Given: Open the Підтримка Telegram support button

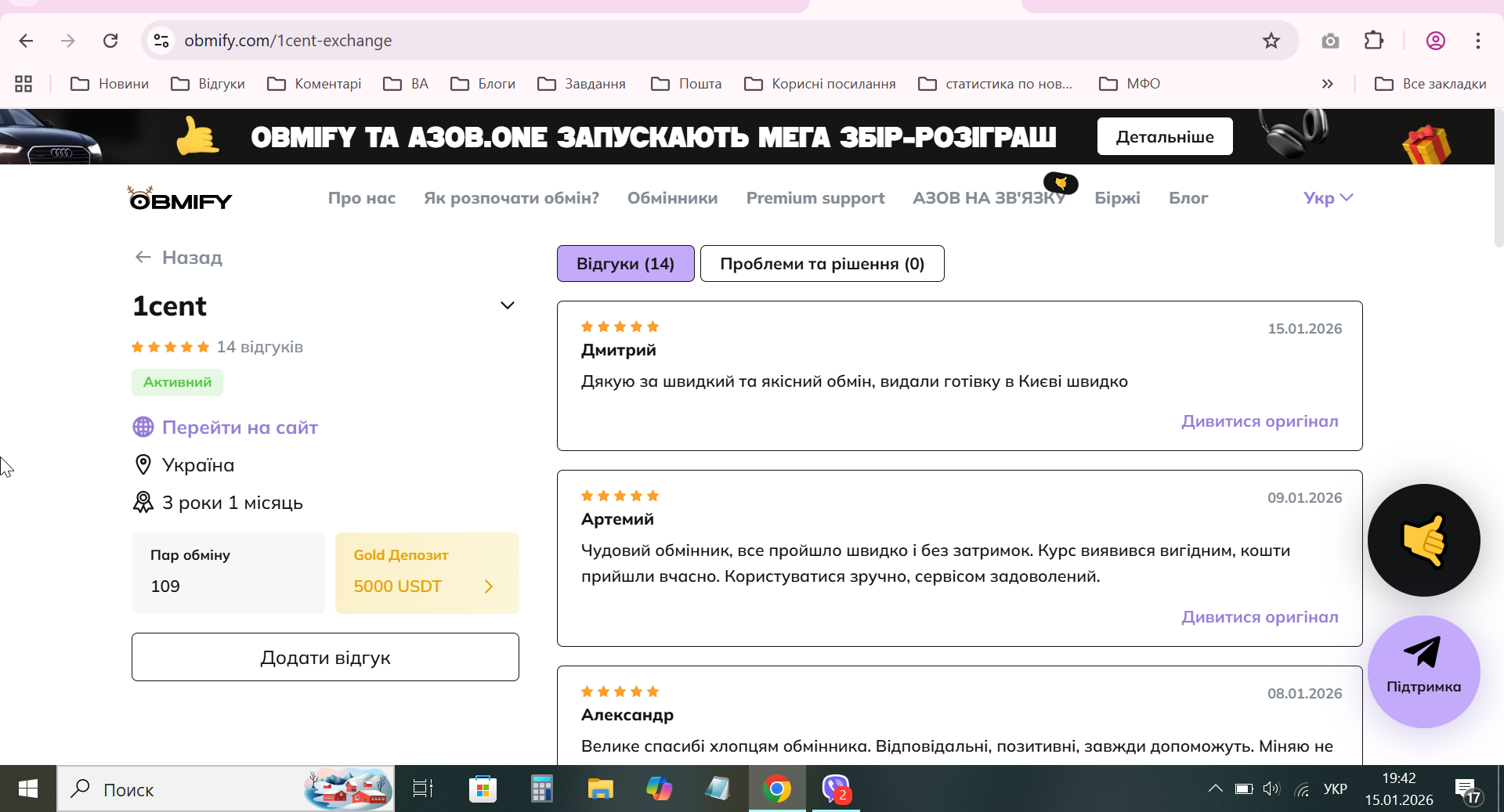Looking at the screenshot, I should 1423,672.
